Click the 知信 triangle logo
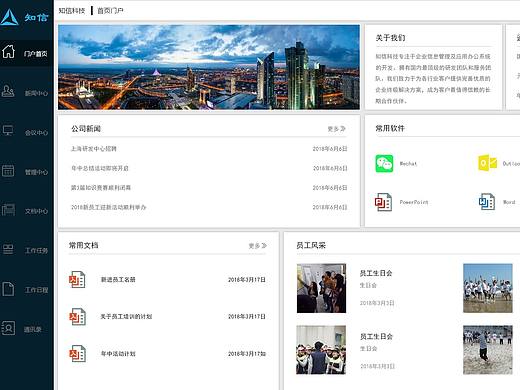Screen dimensions: 520x390 pos(9,17)
